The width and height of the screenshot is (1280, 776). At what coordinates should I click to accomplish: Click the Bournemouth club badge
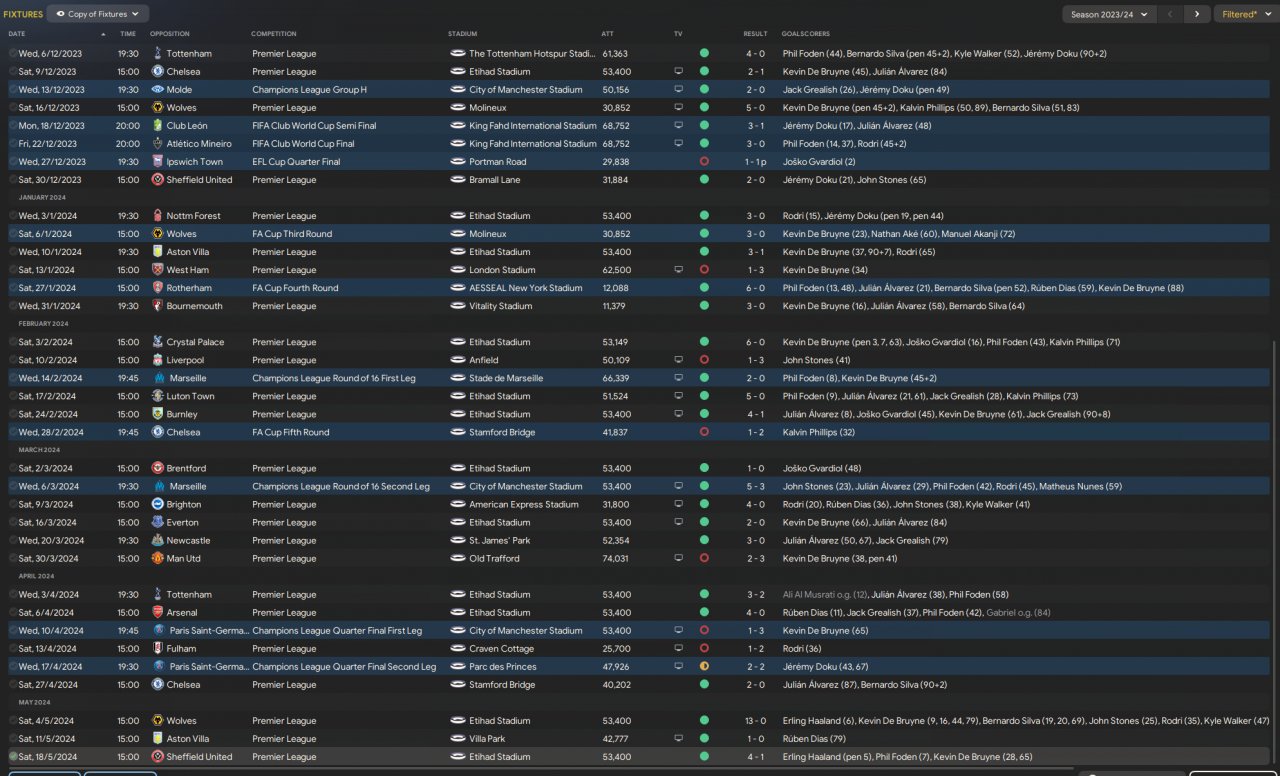click(157, 306)
